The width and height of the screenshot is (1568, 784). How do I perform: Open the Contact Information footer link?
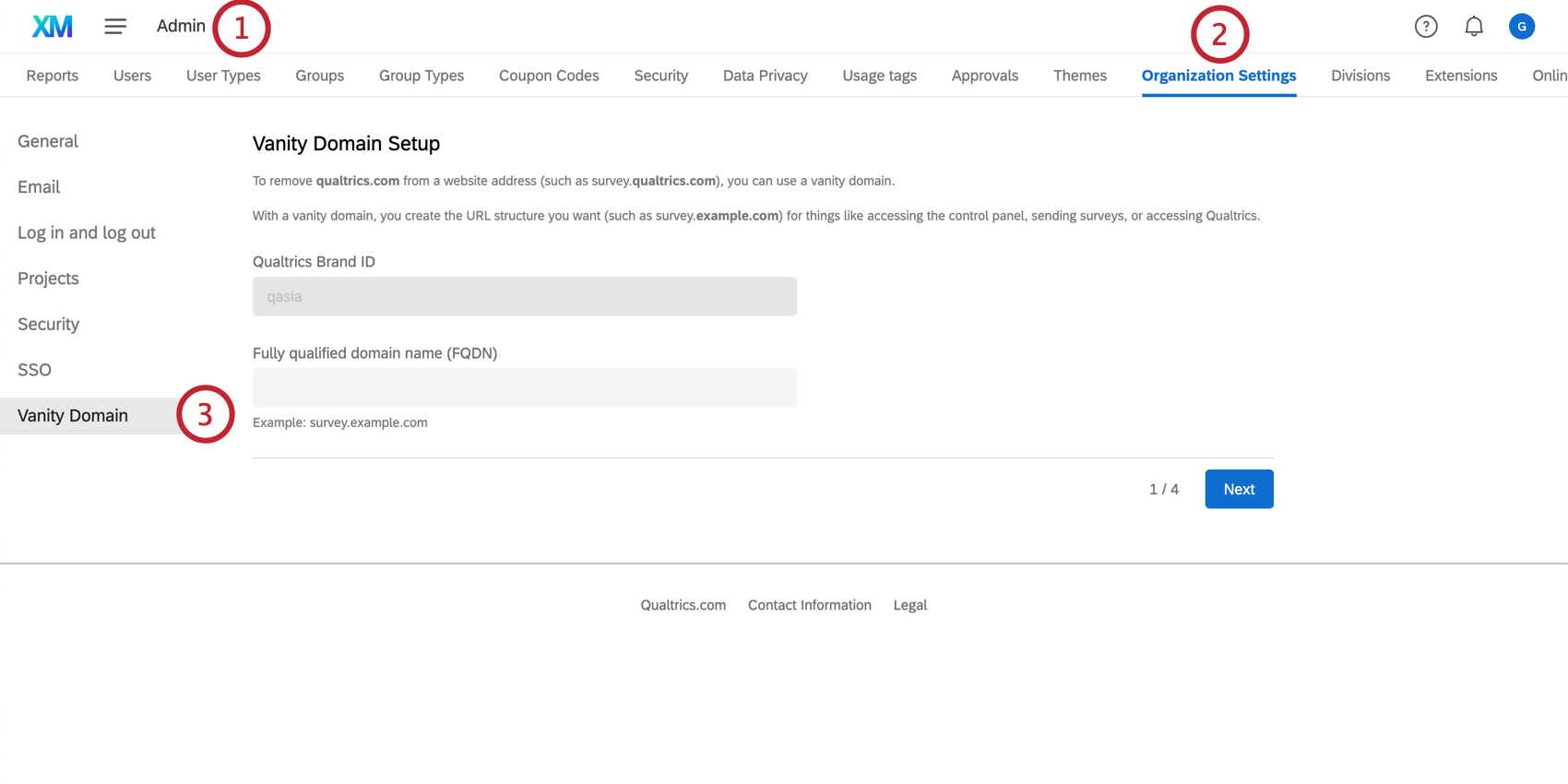(809, 605)
